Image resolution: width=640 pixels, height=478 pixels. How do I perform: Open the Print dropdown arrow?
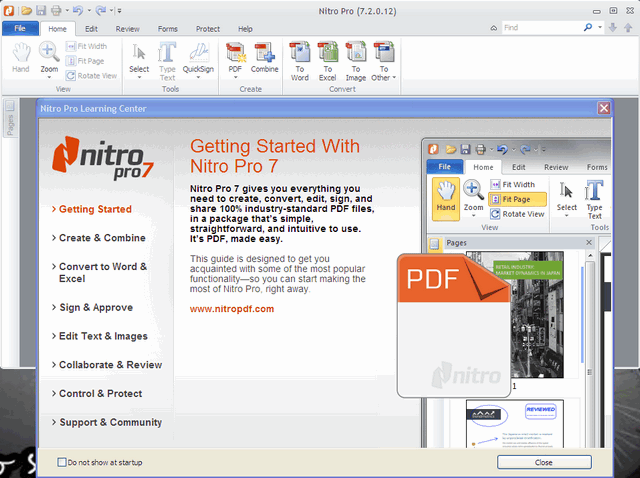coord(67,11)
